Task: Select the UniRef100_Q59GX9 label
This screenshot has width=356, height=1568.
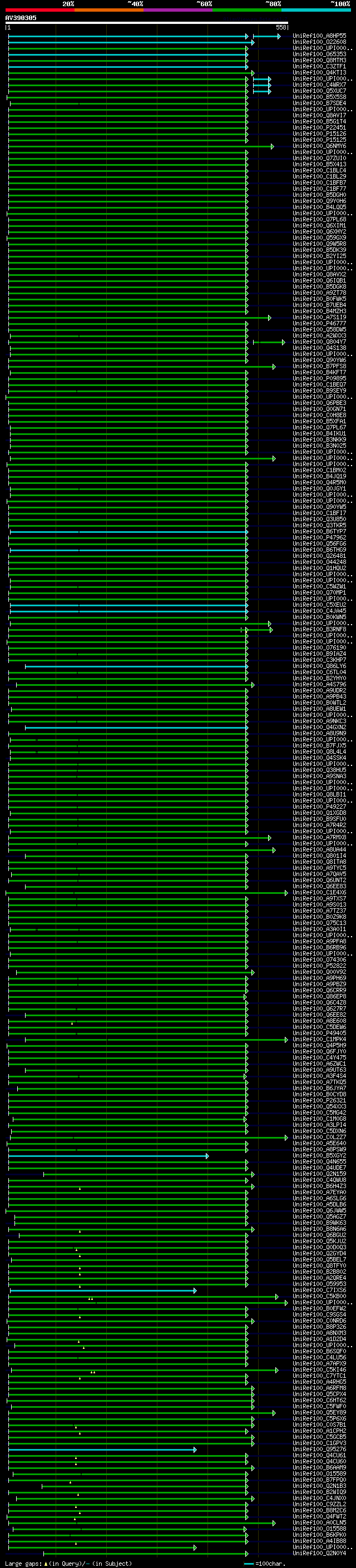Action: (319, 238)
